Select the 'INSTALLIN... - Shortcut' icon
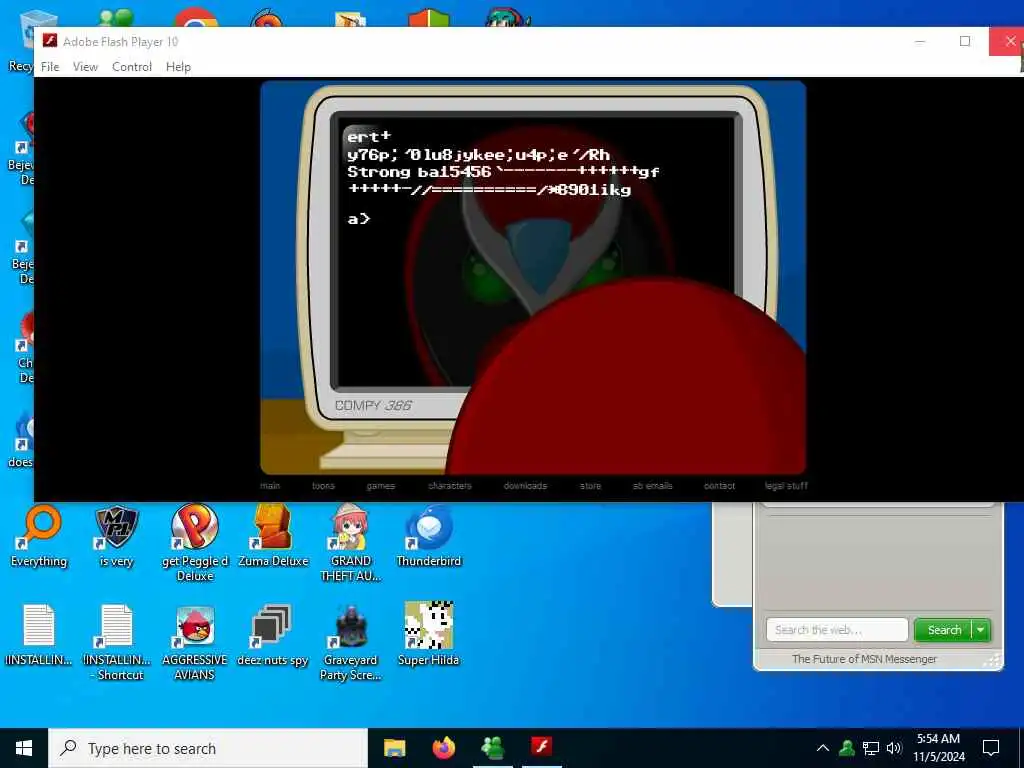 [117, 643]
